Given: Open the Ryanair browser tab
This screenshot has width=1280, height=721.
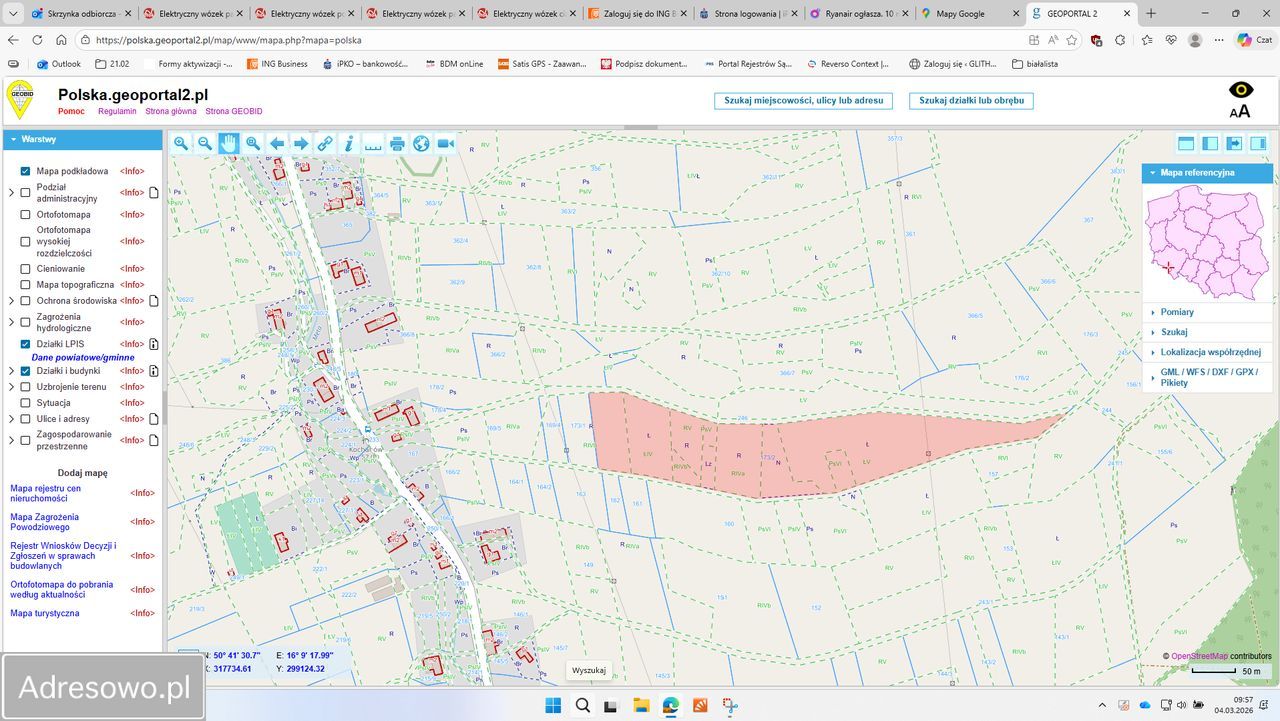Looking at the screenshot, I should (x=850, y=14).
